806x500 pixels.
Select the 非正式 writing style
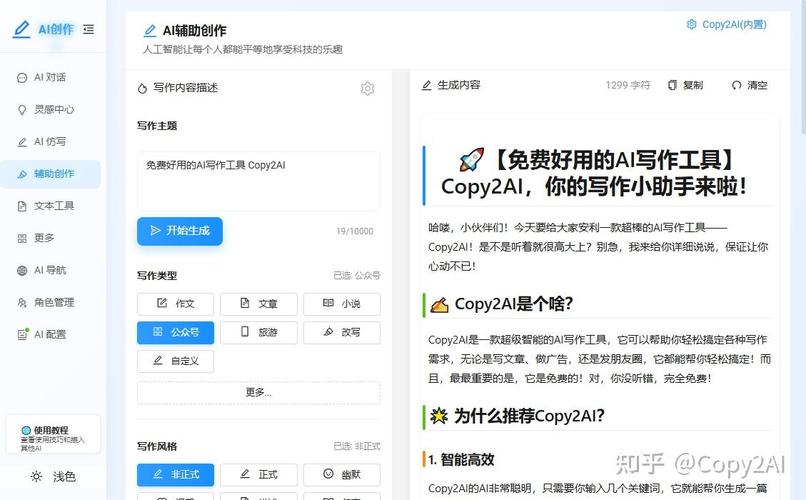click(175, 474)
